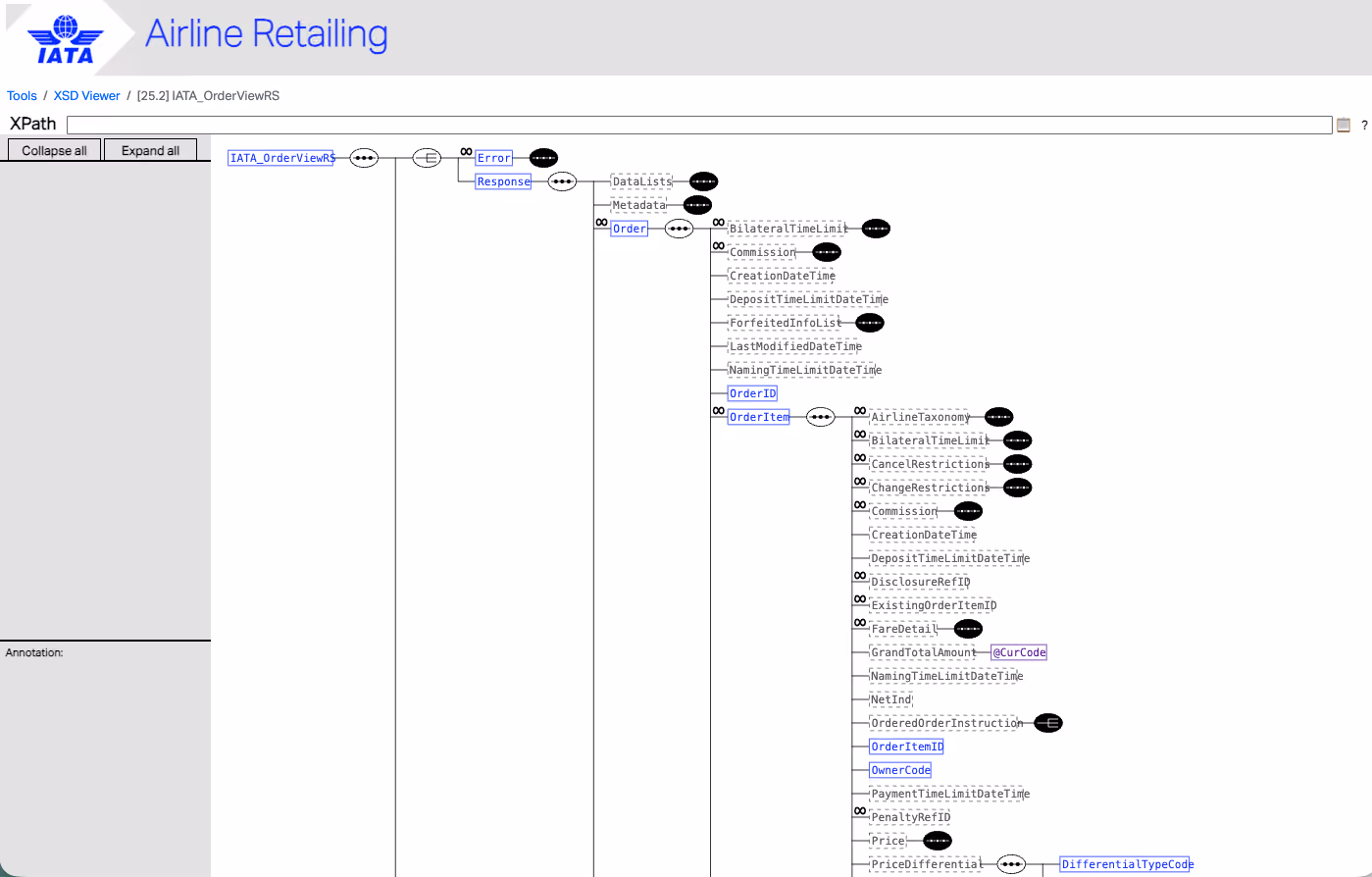Image resolution: width=1372 pixels, height=877 pixels.
Task: Select the ChangeRestrictions element
Action: (930, 488)
